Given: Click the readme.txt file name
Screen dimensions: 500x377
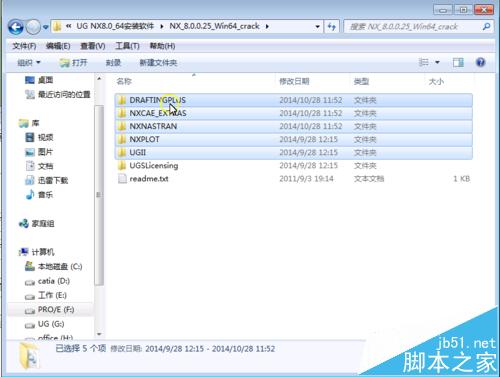Looking at the screenshot, I should (149, 179).
